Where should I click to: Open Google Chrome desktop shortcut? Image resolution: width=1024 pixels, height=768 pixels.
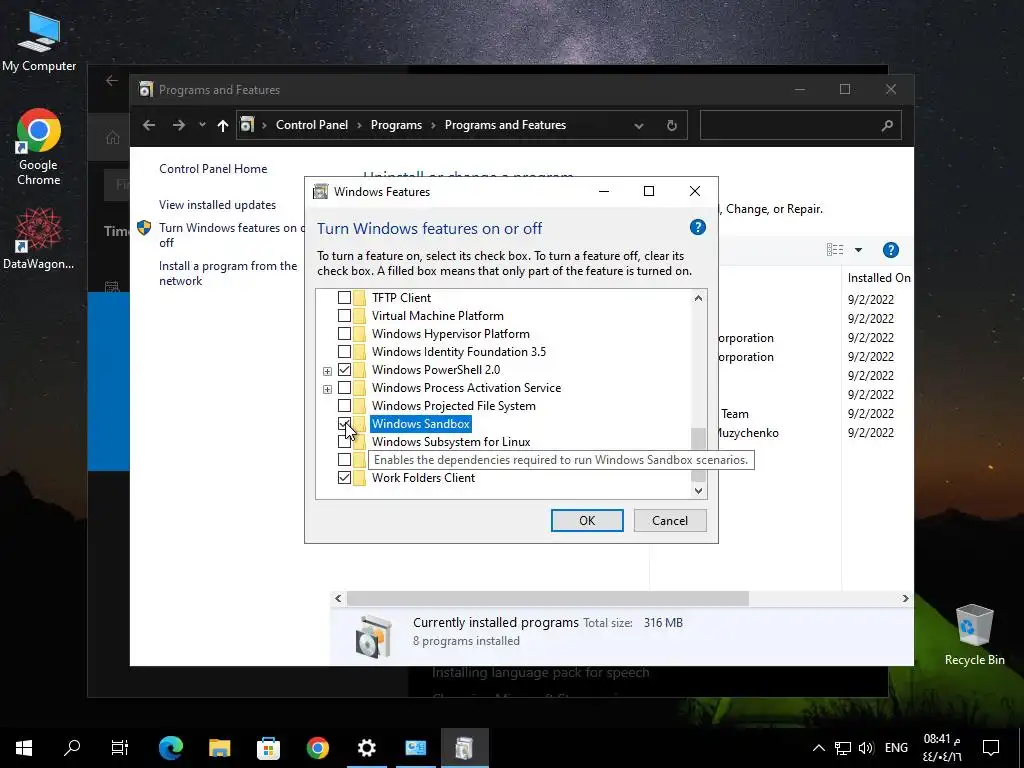(39, 147)
